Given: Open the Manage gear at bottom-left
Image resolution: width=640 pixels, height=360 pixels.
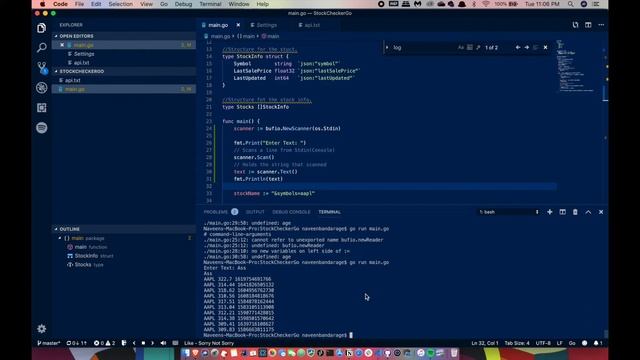Looking at the screenshot, I should 41,329.
